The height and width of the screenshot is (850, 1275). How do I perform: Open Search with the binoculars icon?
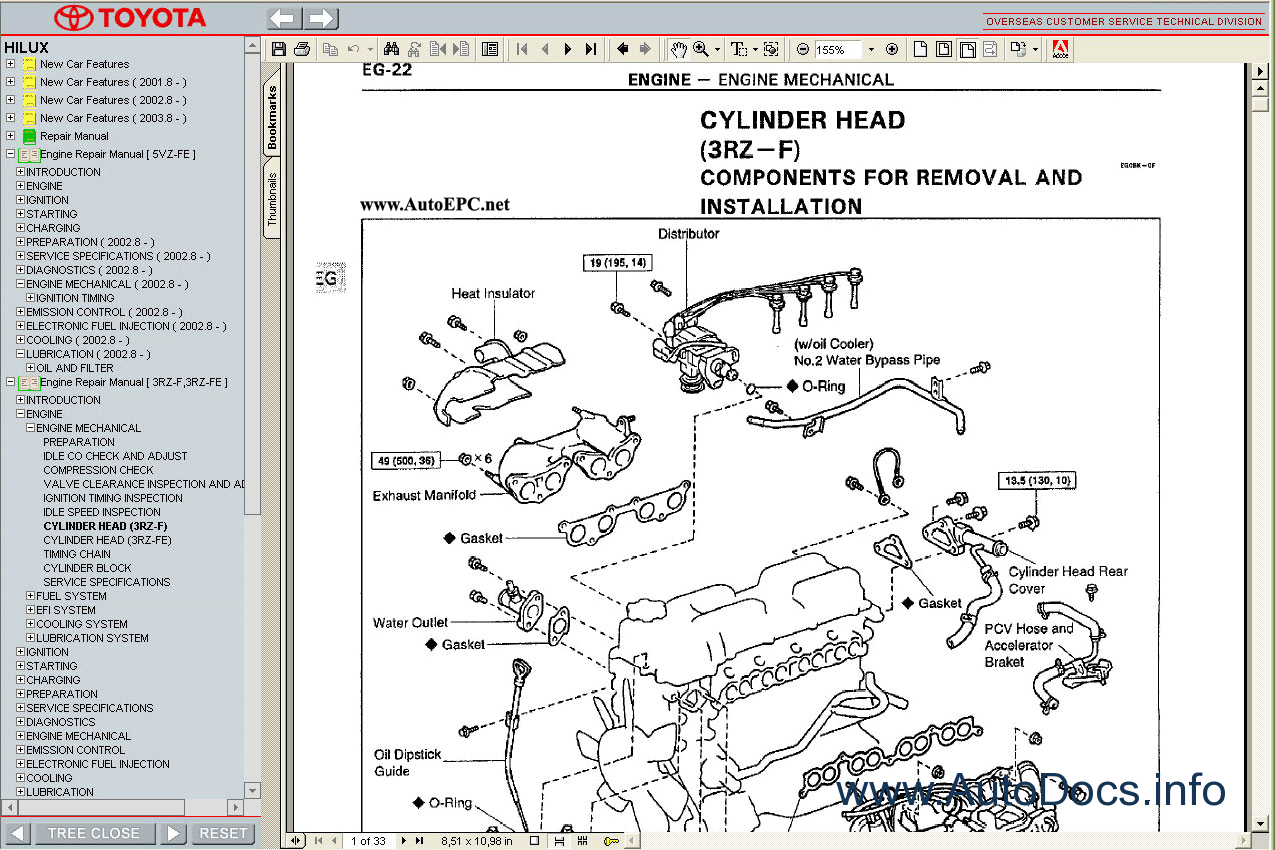(392, 49)
